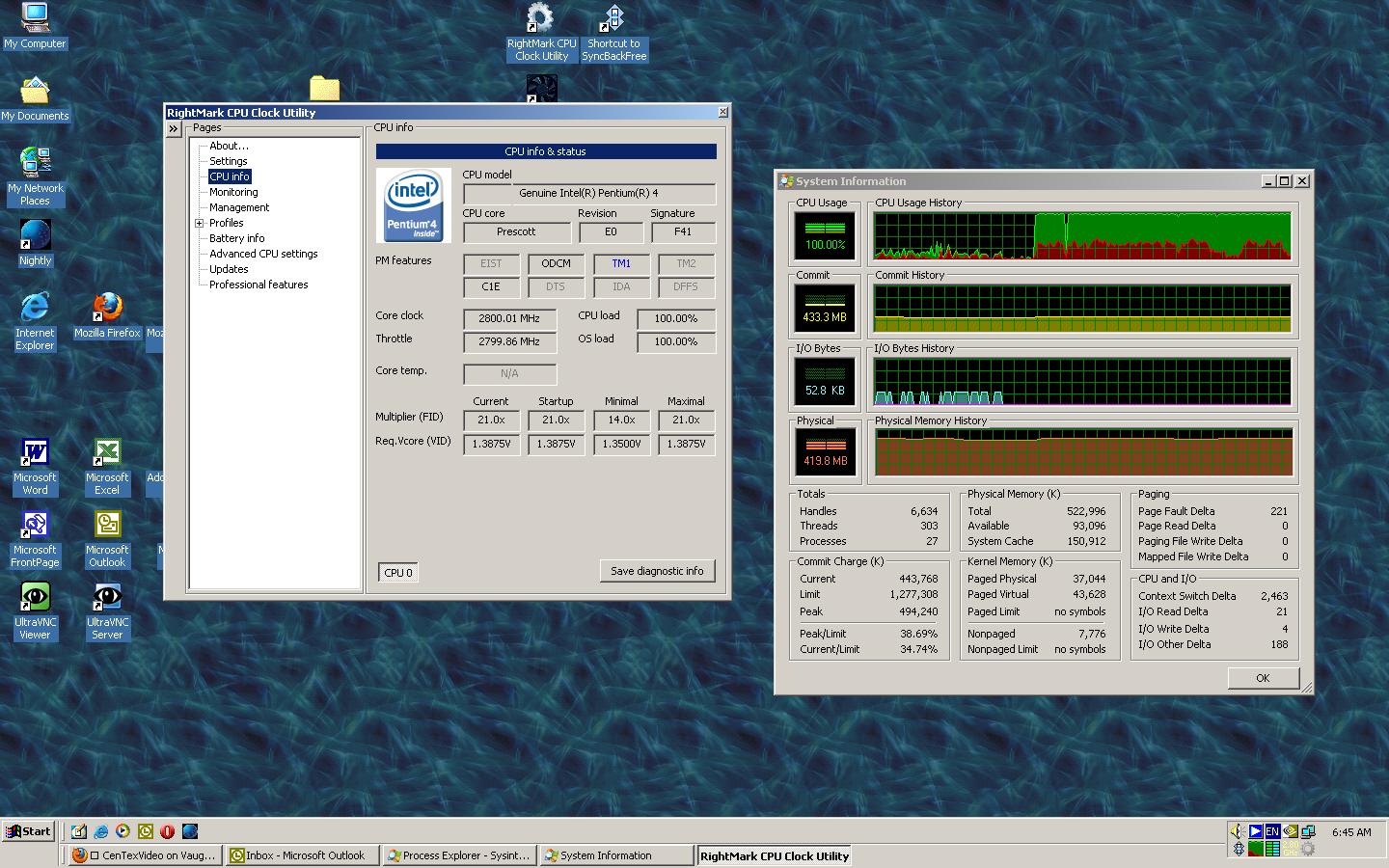Toggle the DTS feature indicator

pos(556,286)
